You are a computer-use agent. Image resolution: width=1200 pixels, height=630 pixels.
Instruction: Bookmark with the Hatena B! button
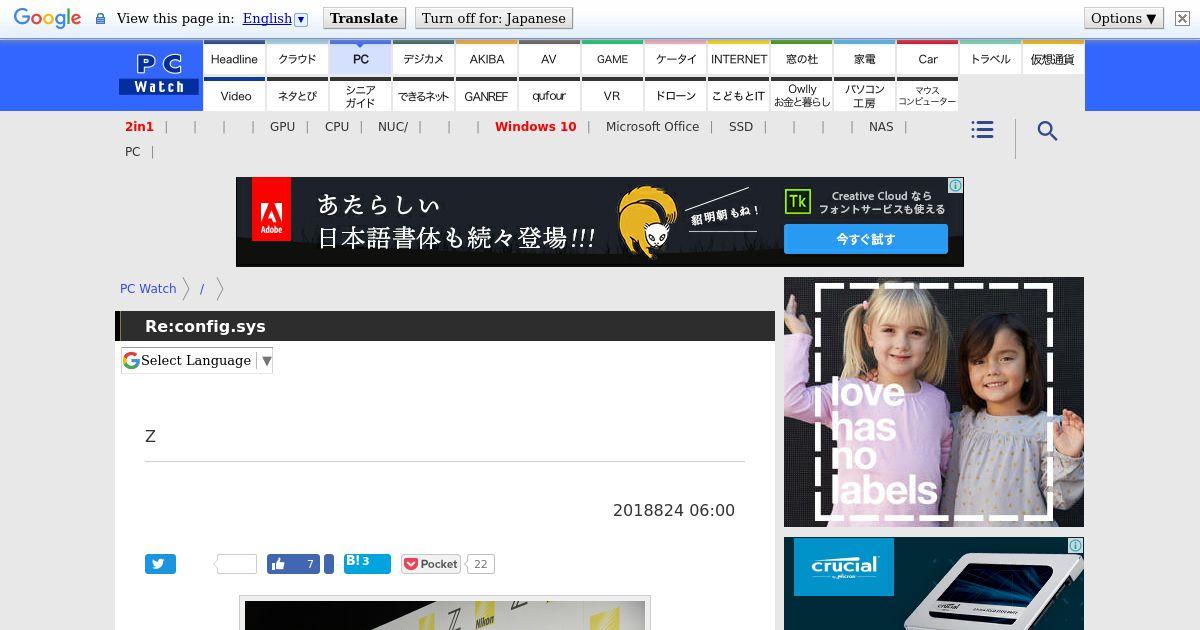(x=367, y=563)
